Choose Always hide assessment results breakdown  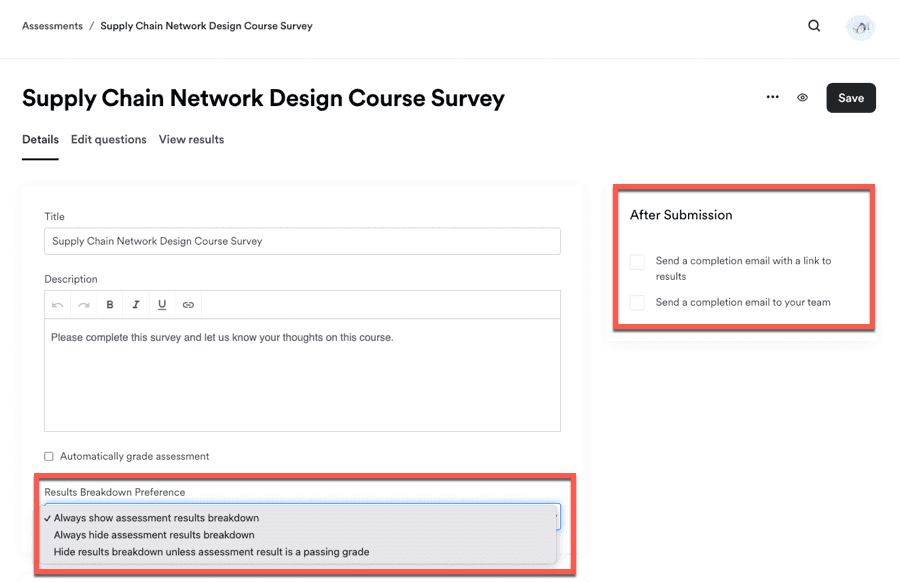coord(154,535)
